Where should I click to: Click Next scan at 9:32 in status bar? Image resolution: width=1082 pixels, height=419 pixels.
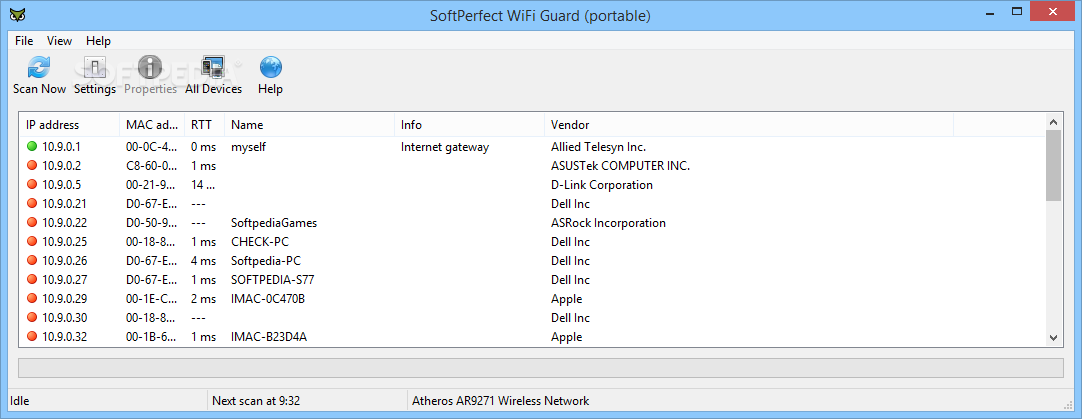pyautogui.click(x=256, y=400)
